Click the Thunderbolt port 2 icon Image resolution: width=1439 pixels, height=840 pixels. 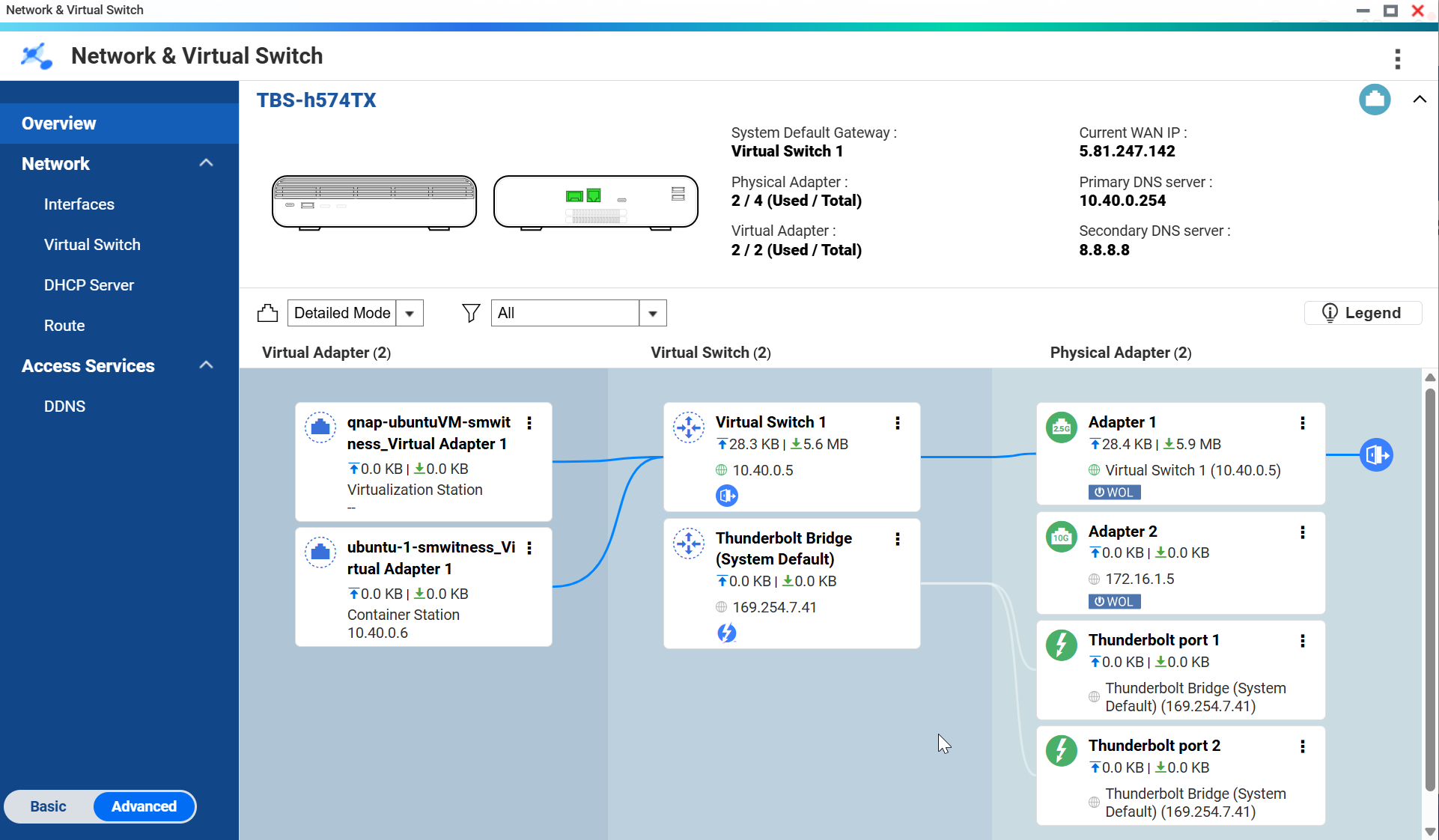pos(1062,751)
